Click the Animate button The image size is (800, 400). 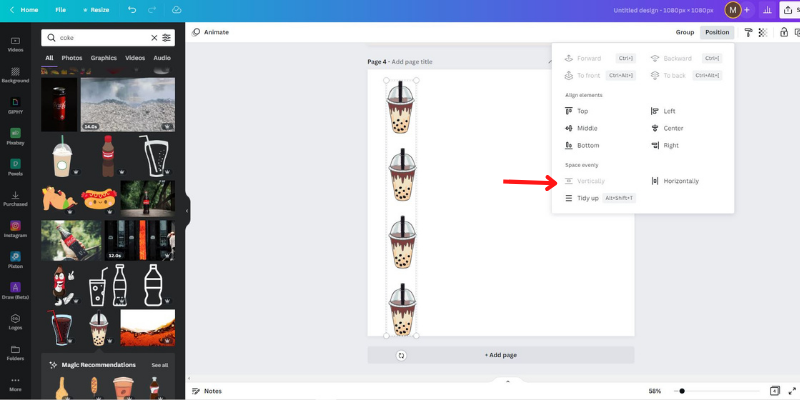210,32
